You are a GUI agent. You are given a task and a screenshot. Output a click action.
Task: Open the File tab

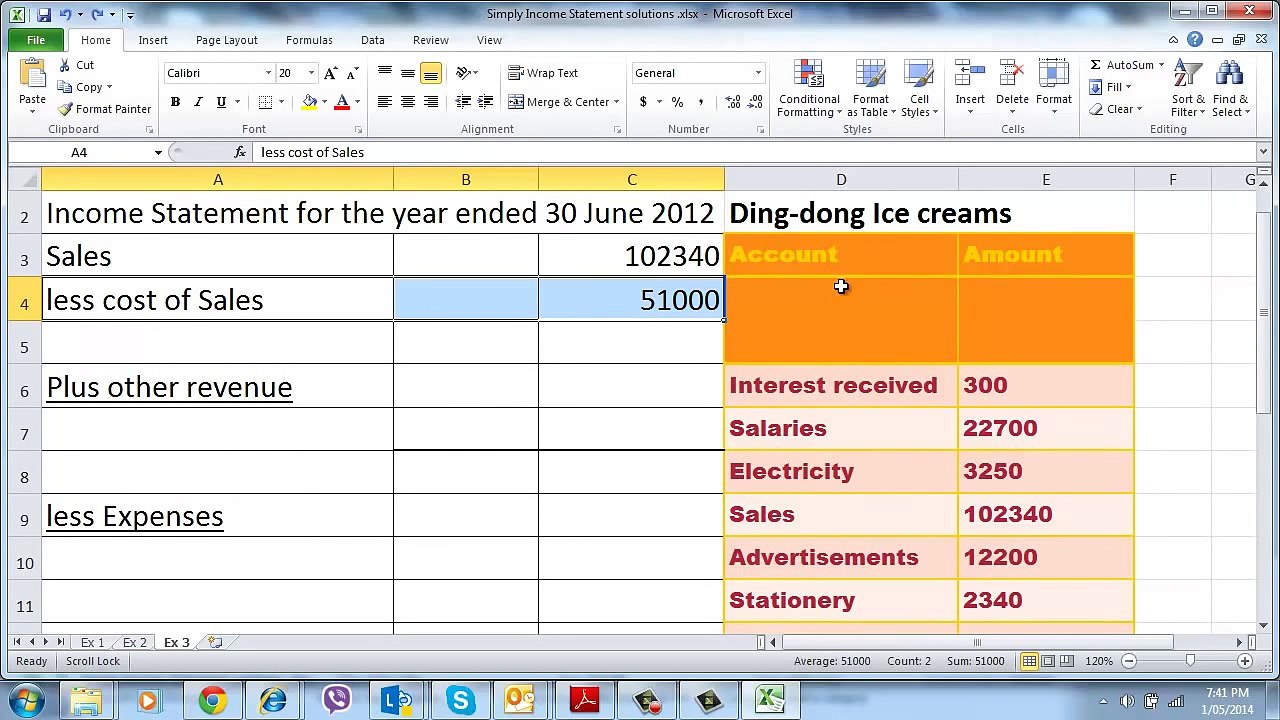tap(35, 40)
